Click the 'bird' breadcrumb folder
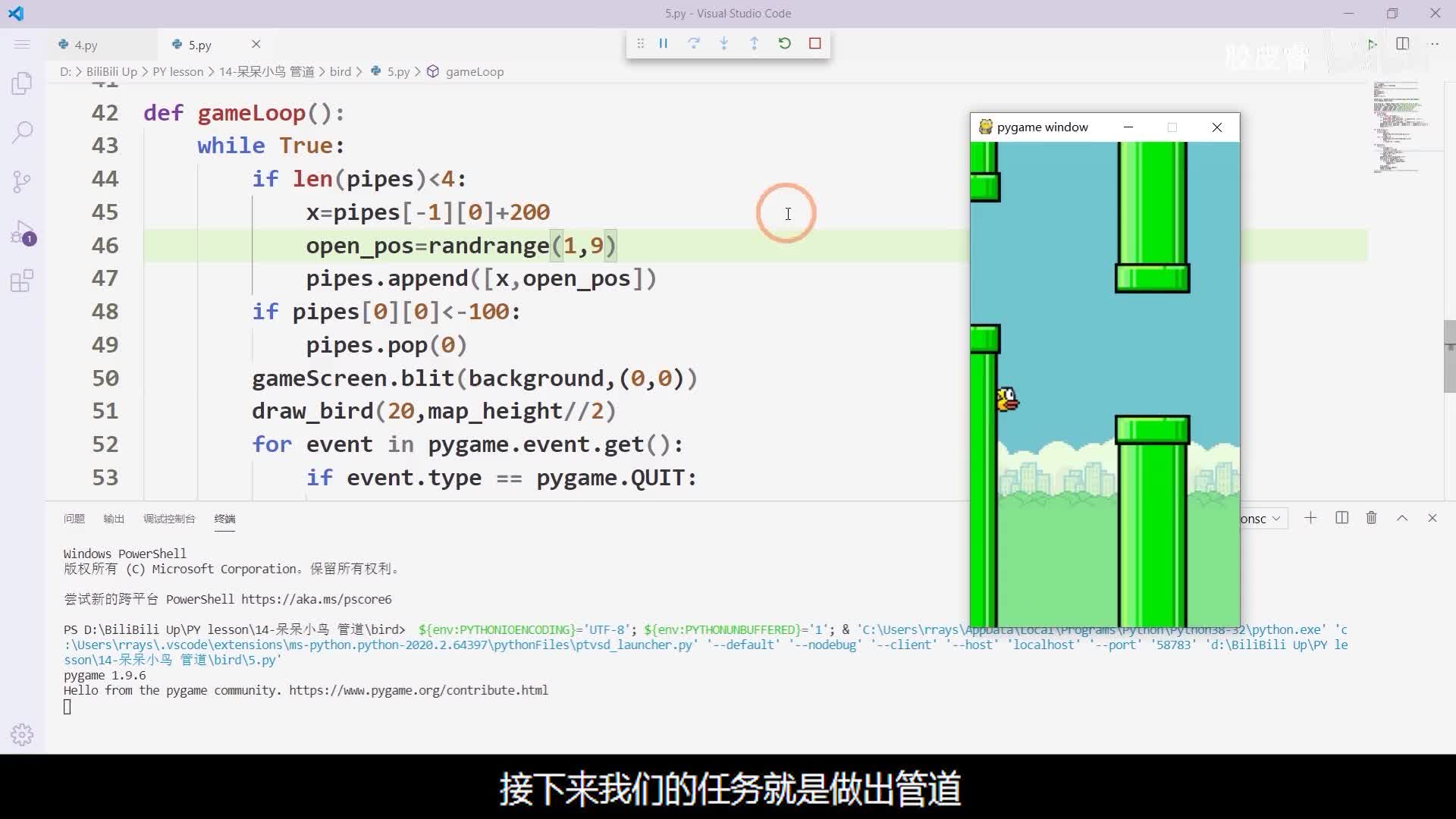The width and height of the screenshot is (1456, 819). (340, 71)
